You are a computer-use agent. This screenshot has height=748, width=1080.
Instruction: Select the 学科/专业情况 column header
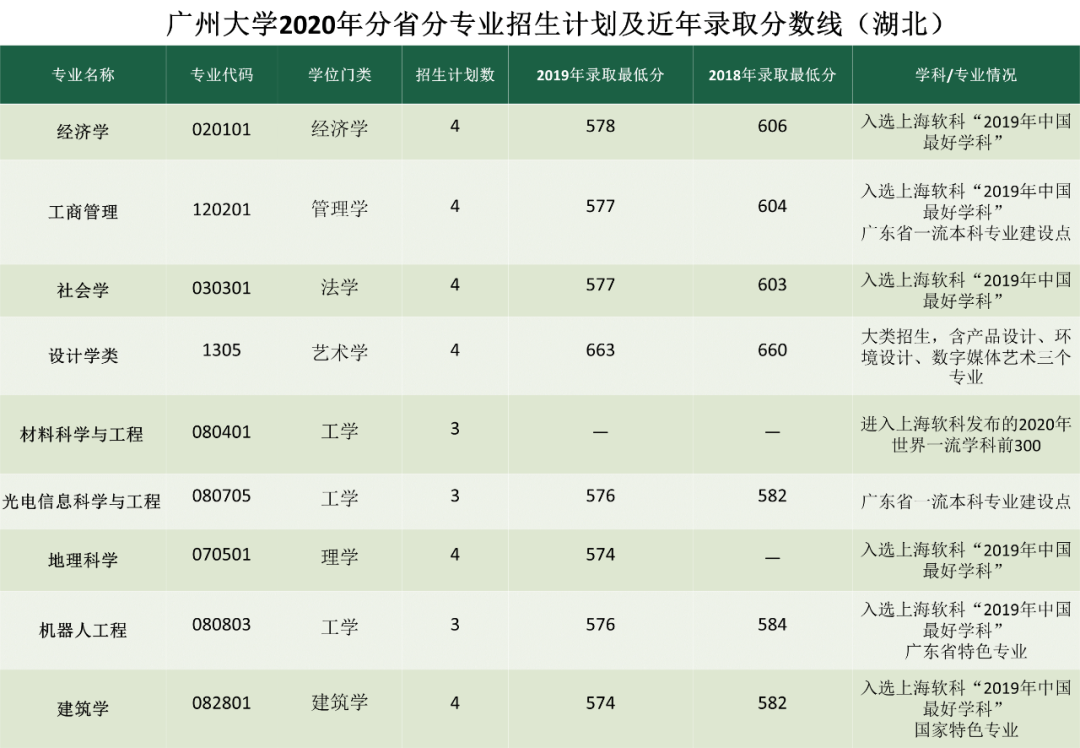pos(966,75)
